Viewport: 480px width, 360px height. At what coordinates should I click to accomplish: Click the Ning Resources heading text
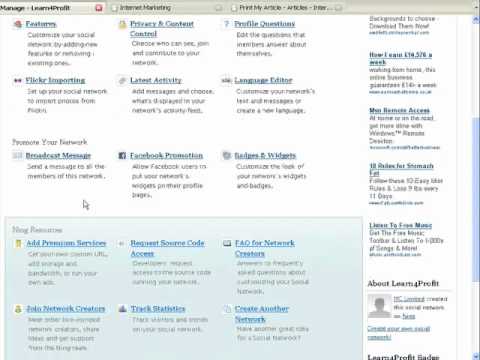(x=37, y=230)
